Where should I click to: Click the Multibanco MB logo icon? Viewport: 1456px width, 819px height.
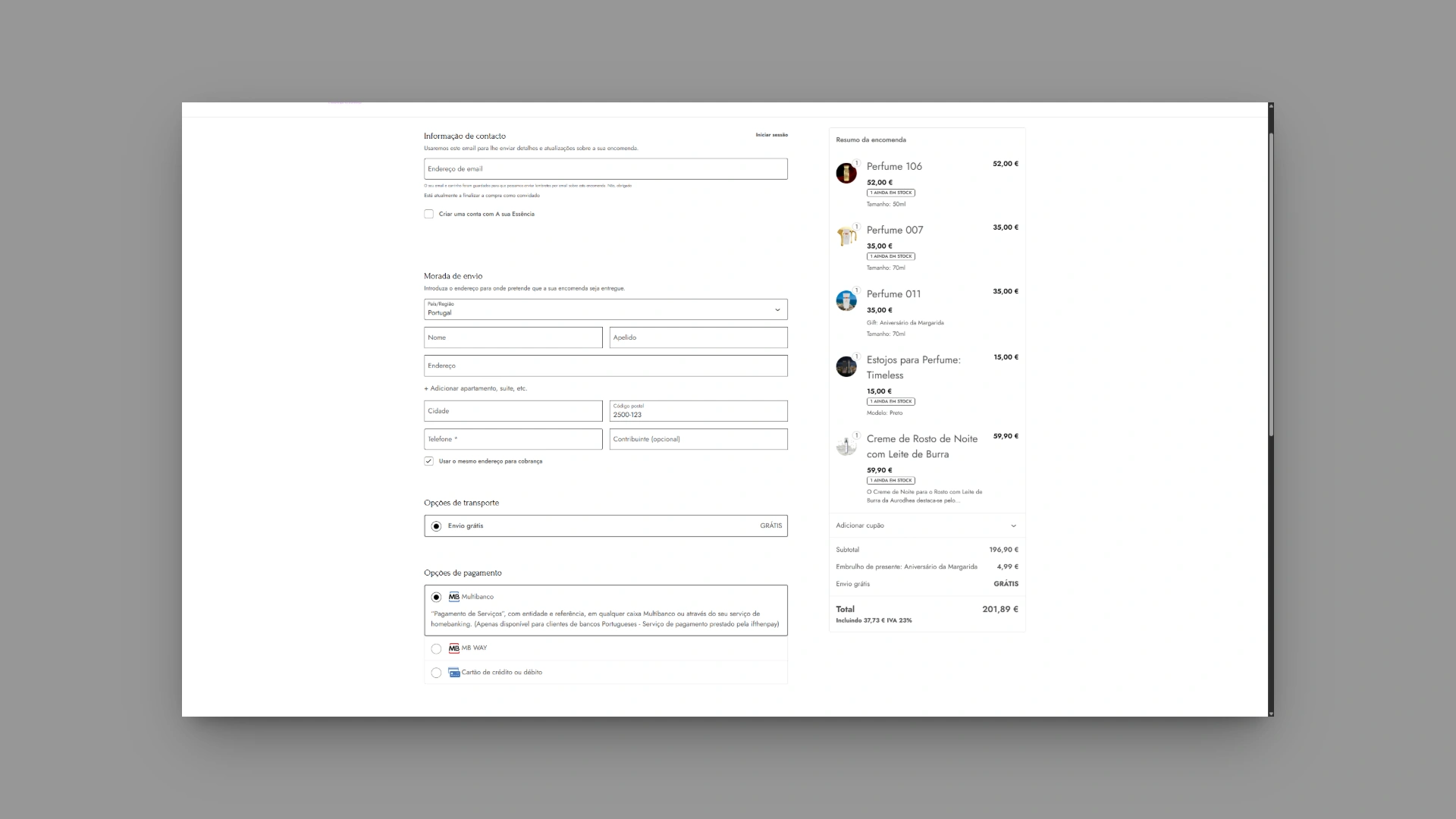click(453, 597)
